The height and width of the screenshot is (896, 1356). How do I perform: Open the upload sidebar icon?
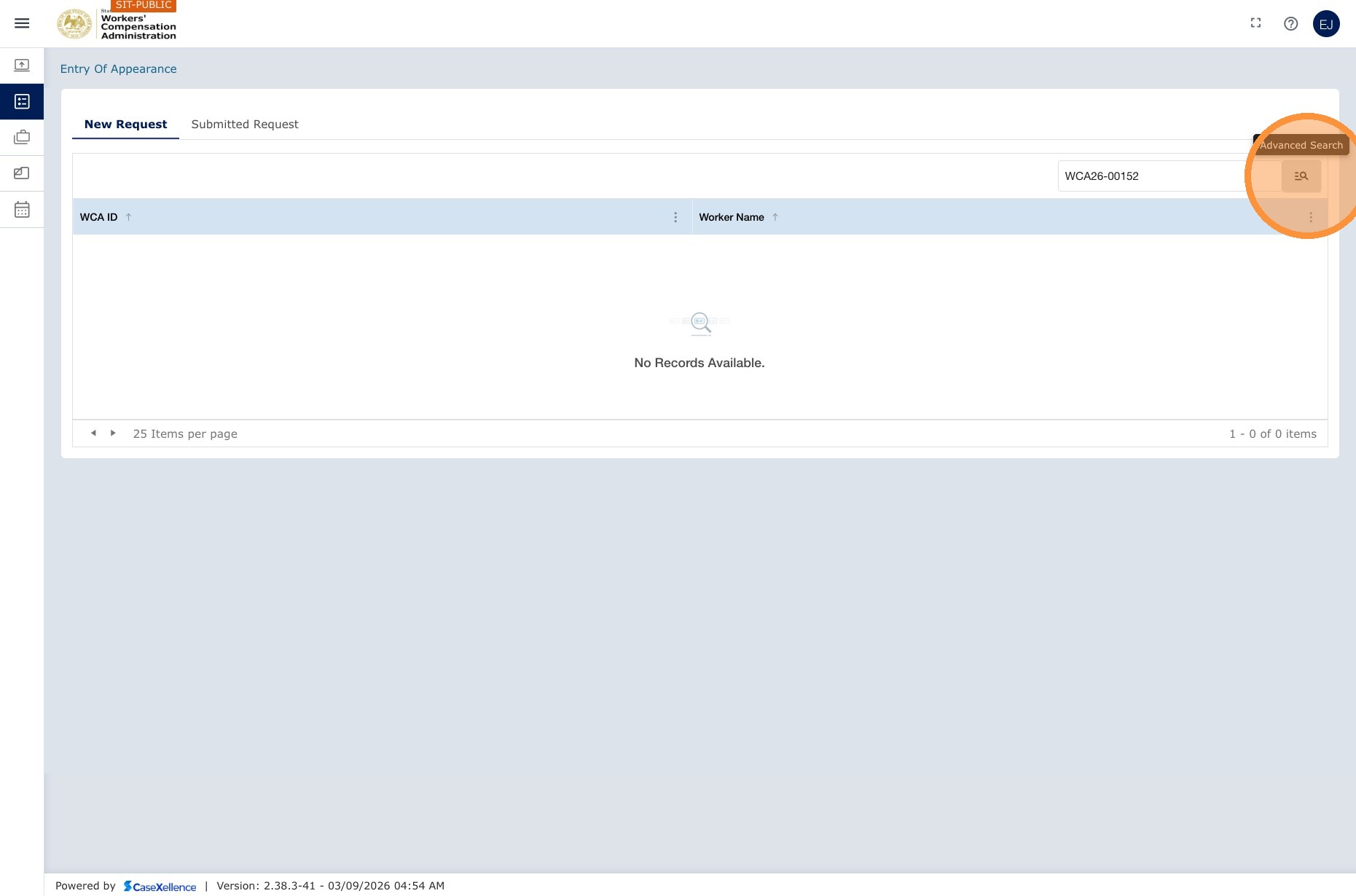pos(22,66)
